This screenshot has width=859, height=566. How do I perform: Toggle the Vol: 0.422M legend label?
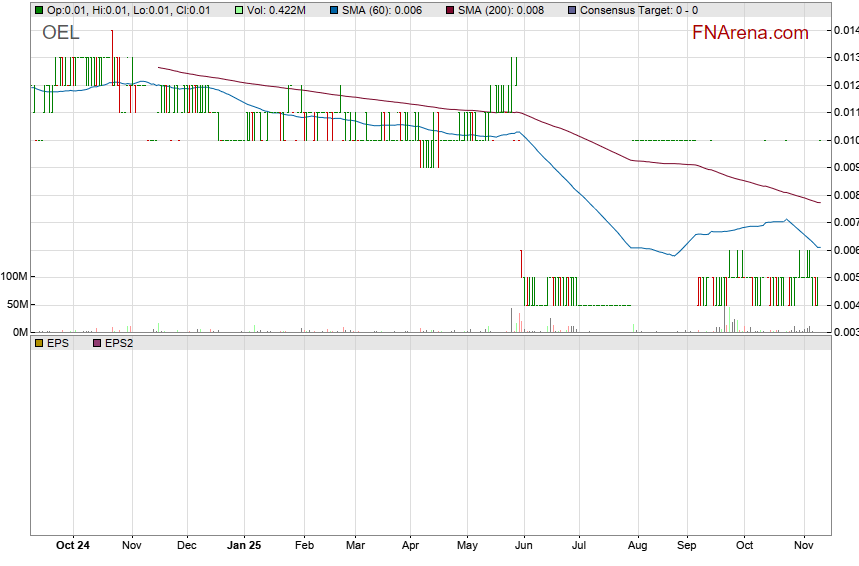279,10
